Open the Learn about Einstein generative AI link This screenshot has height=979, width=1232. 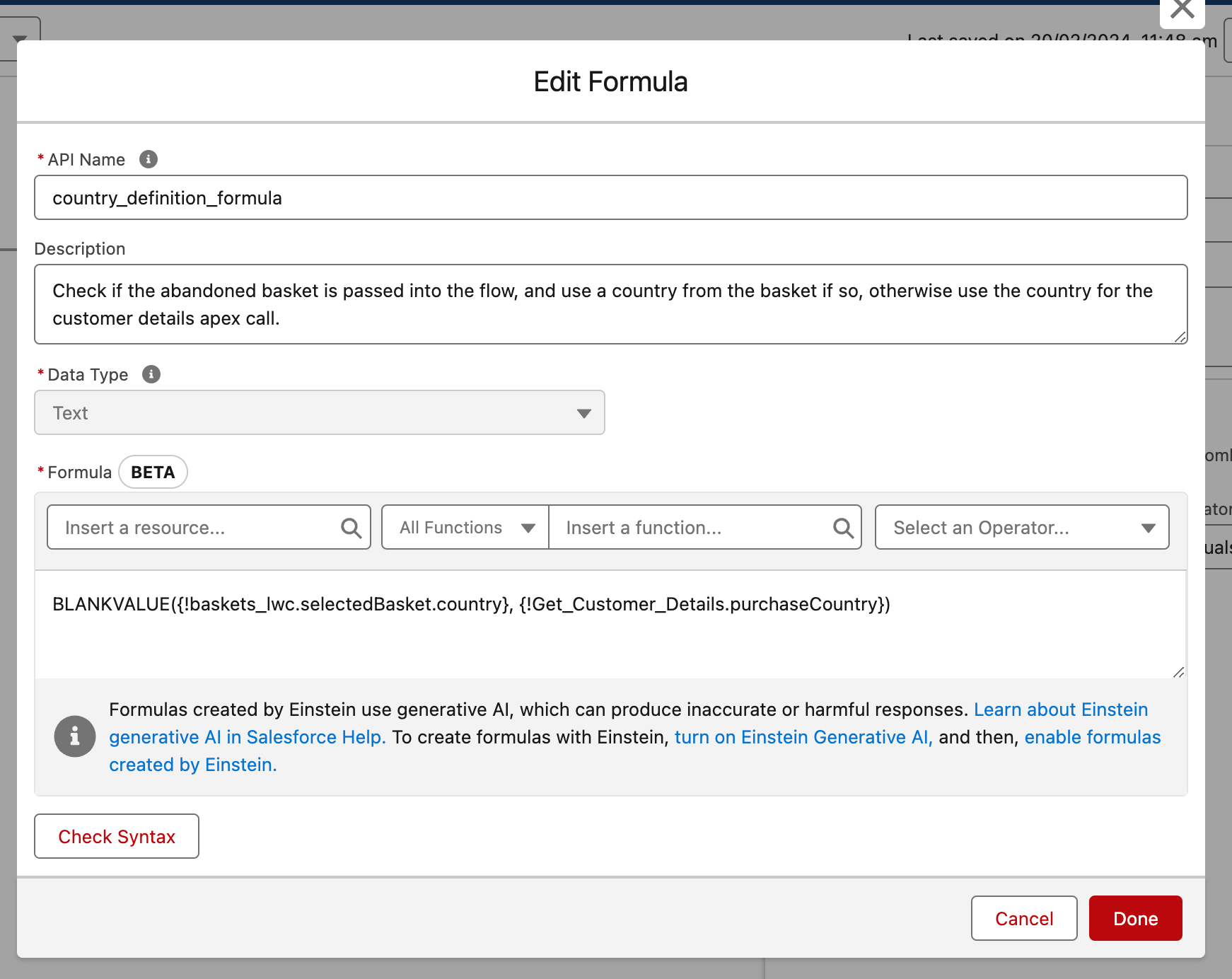pos(1060,709)
